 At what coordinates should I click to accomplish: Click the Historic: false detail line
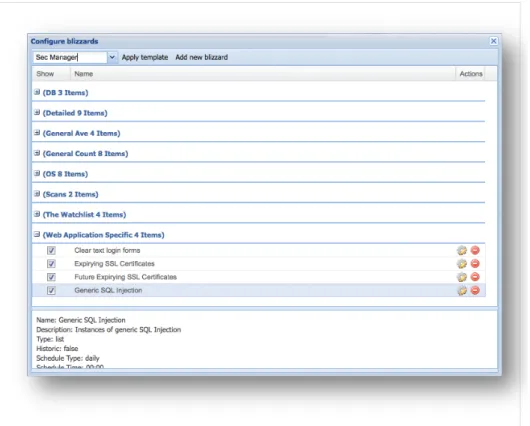coord(57,349)
